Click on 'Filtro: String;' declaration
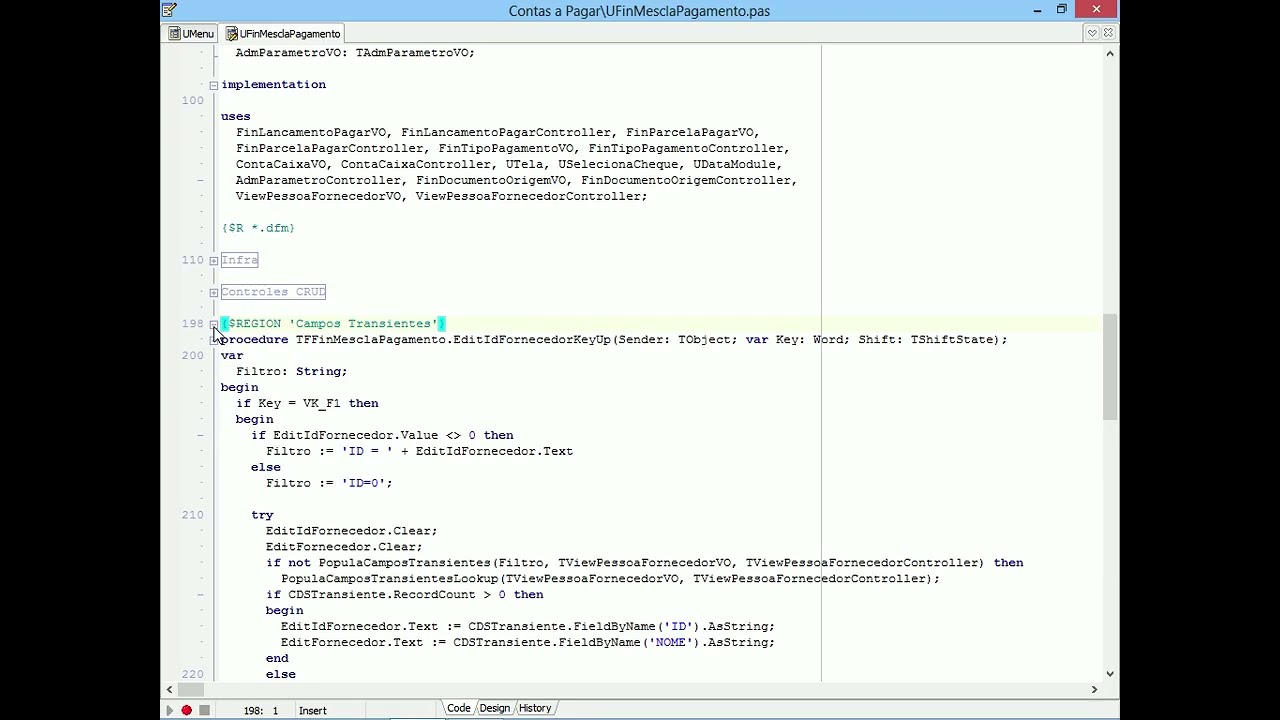This screenshot has width=1280, height=720. (291, 371)
